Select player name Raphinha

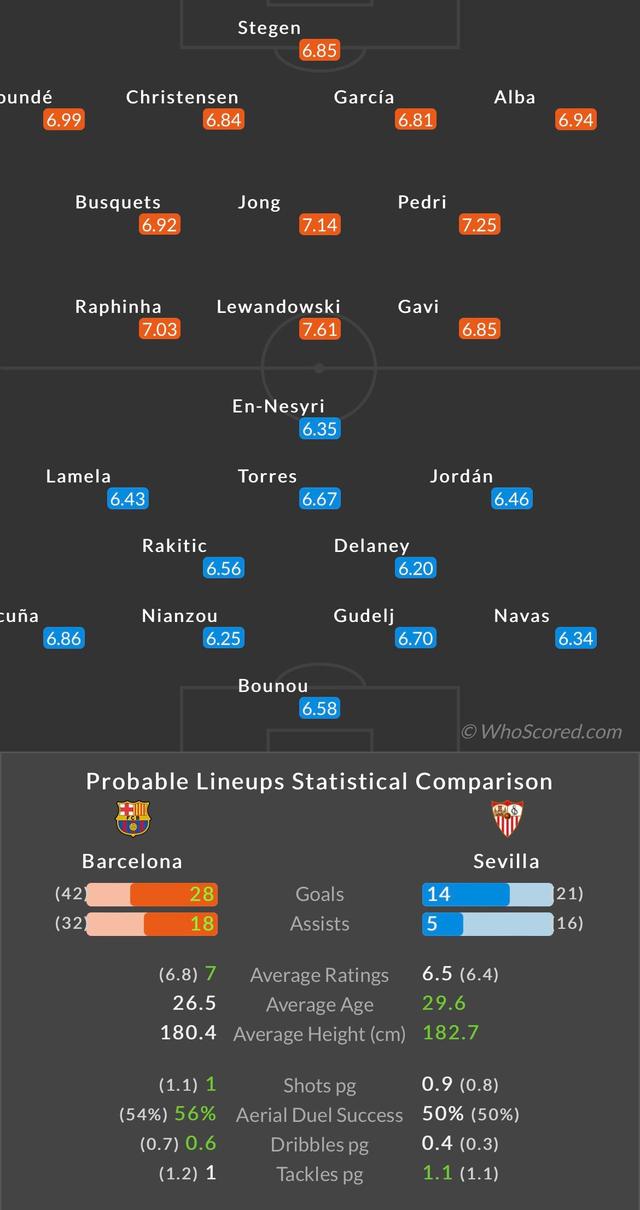point(118,307)
